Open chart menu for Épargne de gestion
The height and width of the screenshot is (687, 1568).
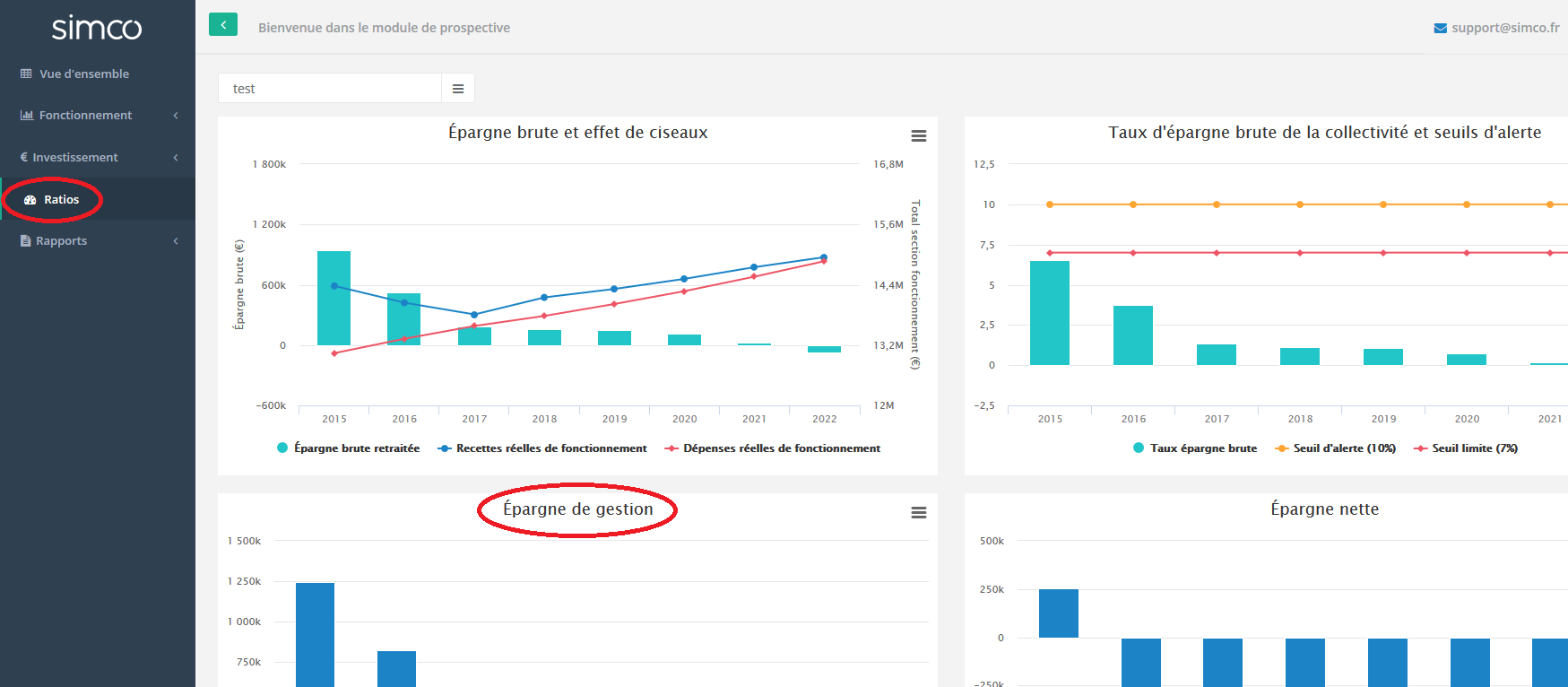point(918,513)
